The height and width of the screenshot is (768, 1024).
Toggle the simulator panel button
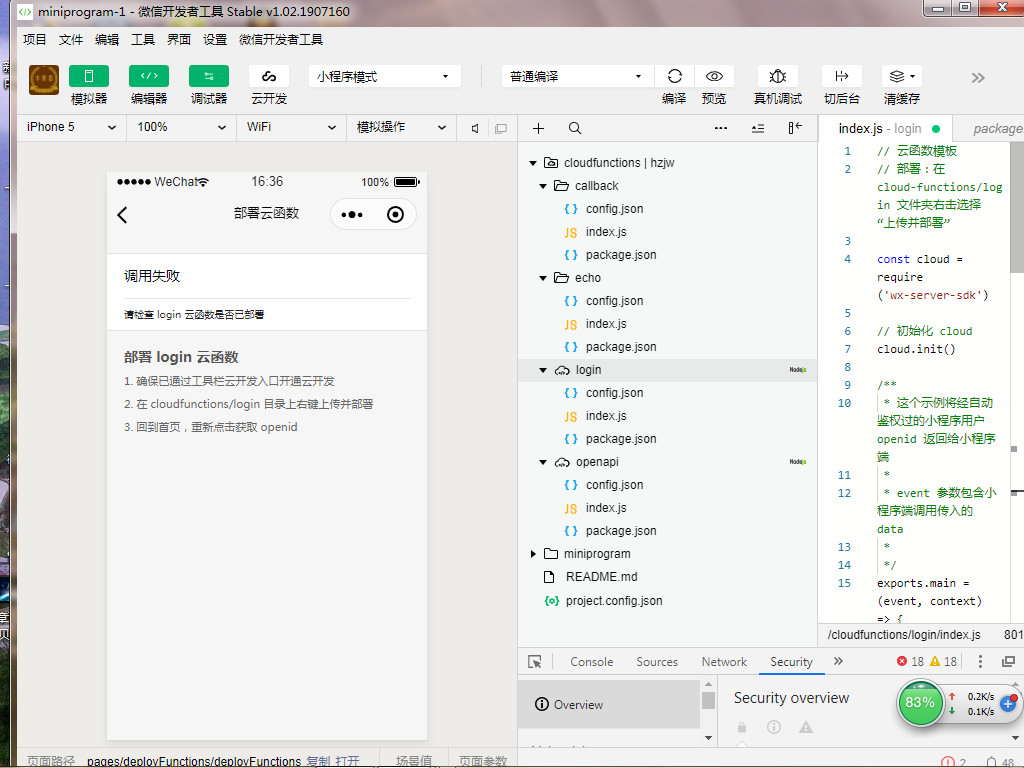click(89, 77)
